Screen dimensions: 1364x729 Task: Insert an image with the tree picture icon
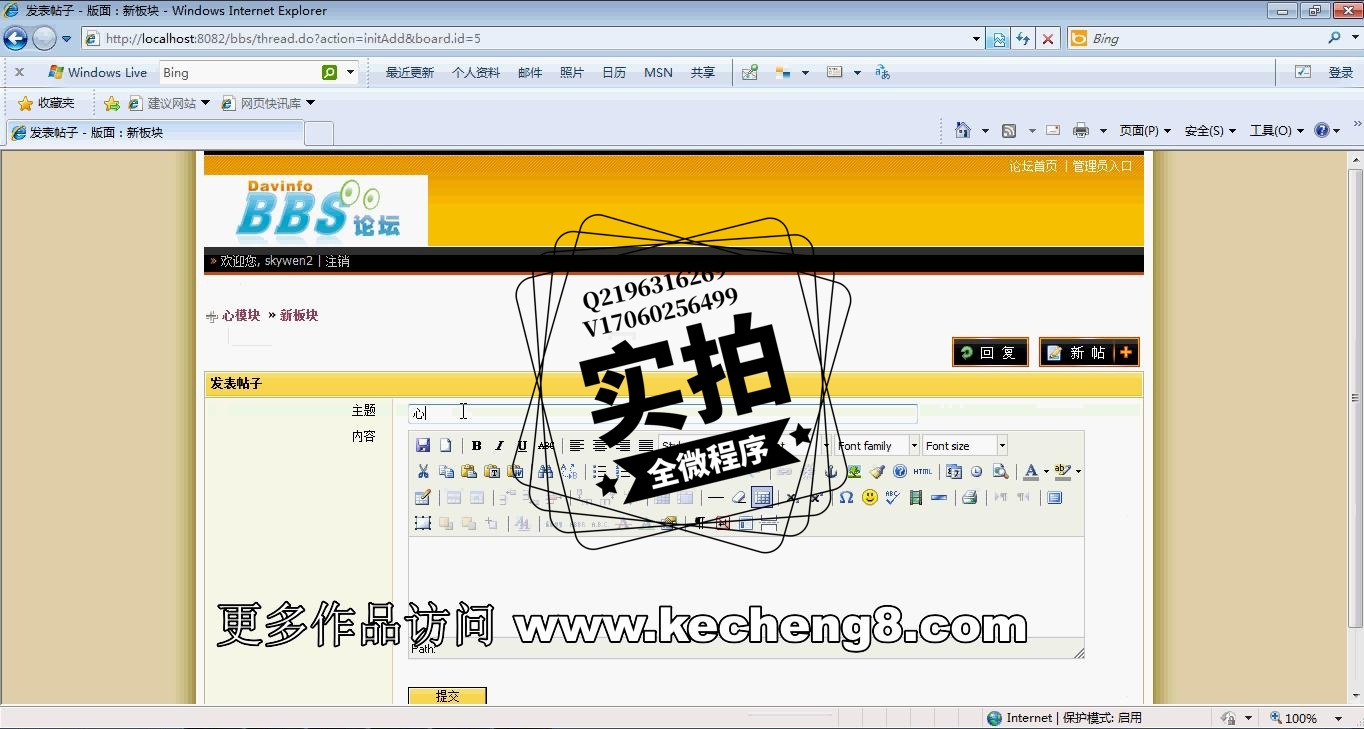pyautogui.click(x=854, y=472)
